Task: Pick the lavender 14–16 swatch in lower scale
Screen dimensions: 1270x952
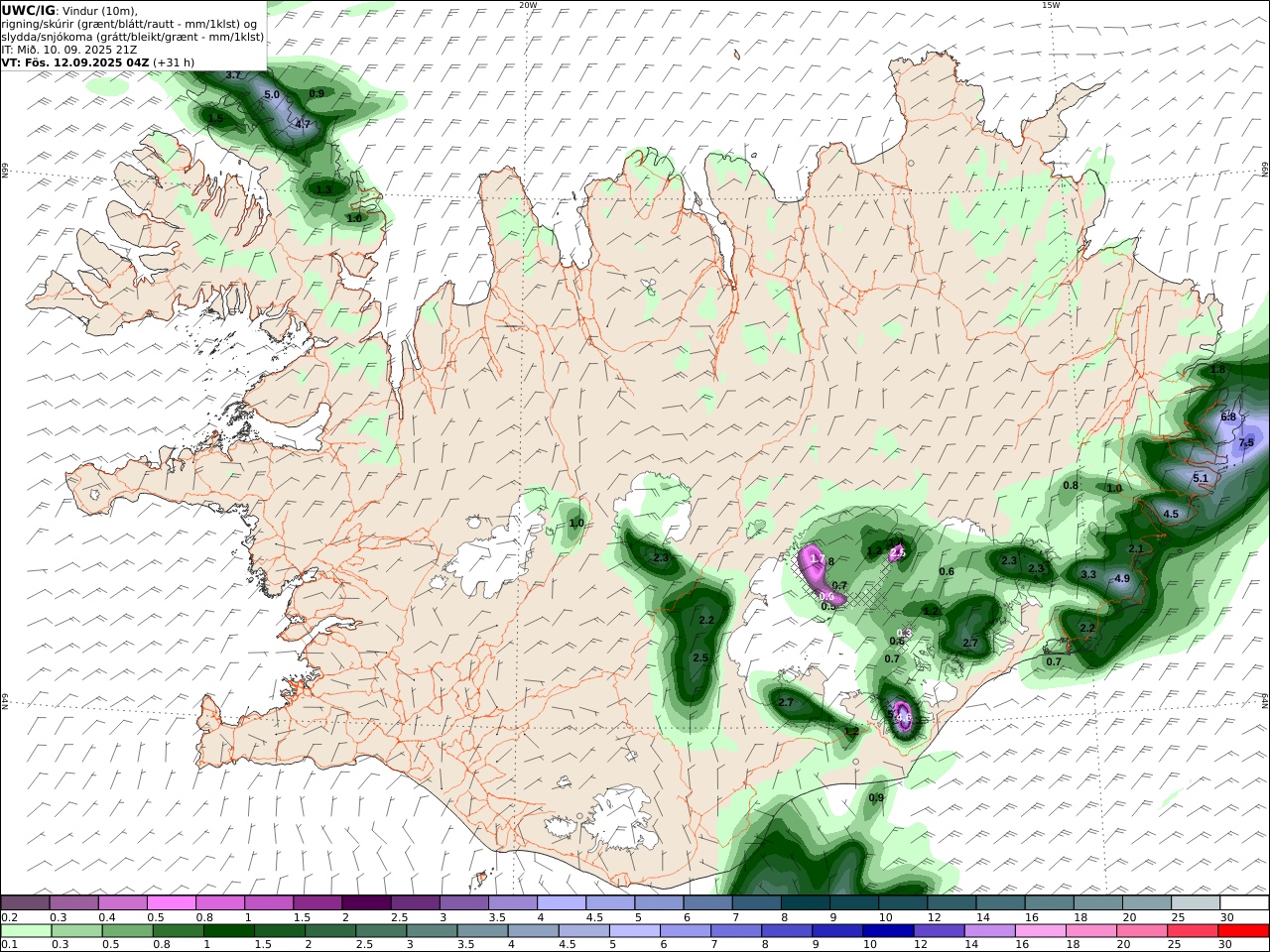Action: [989, 931]
